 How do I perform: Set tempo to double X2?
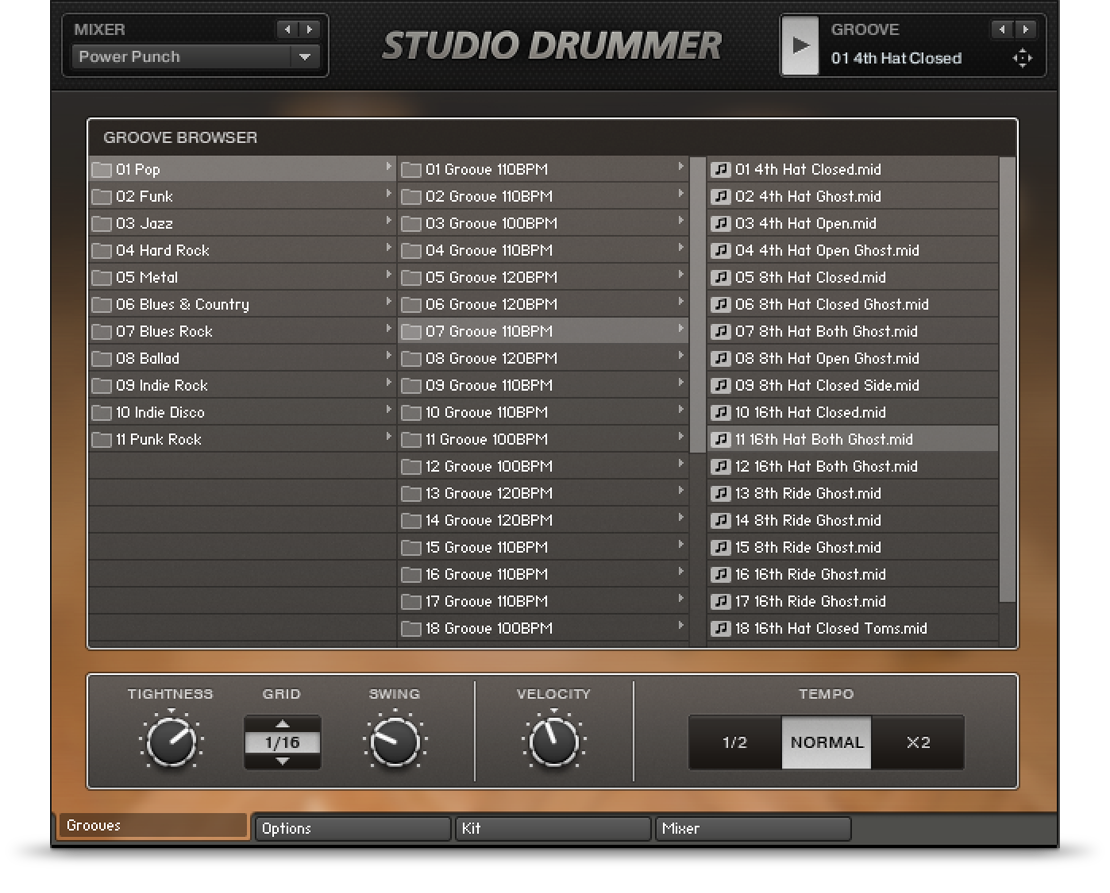pyautogui.click(x=918, y=743)
